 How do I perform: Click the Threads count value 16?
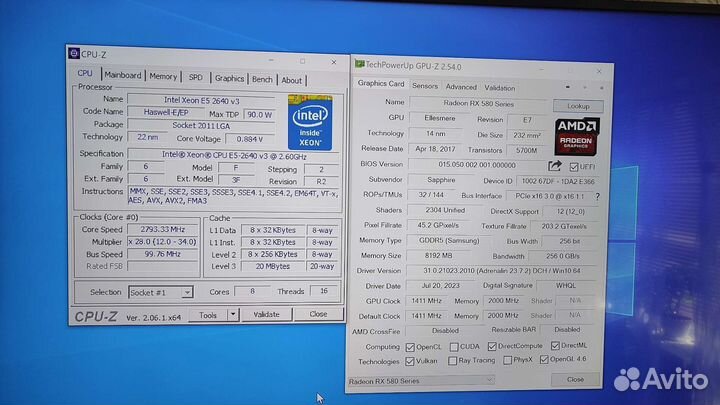[324, 291]
